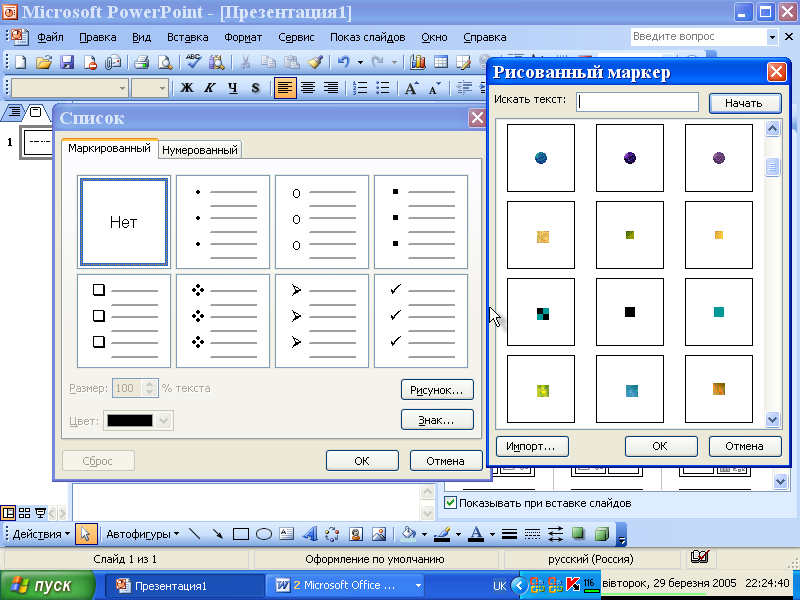The image size is (800, 600).
Task: Click the Рисунок... button
Action: [437, 390]
